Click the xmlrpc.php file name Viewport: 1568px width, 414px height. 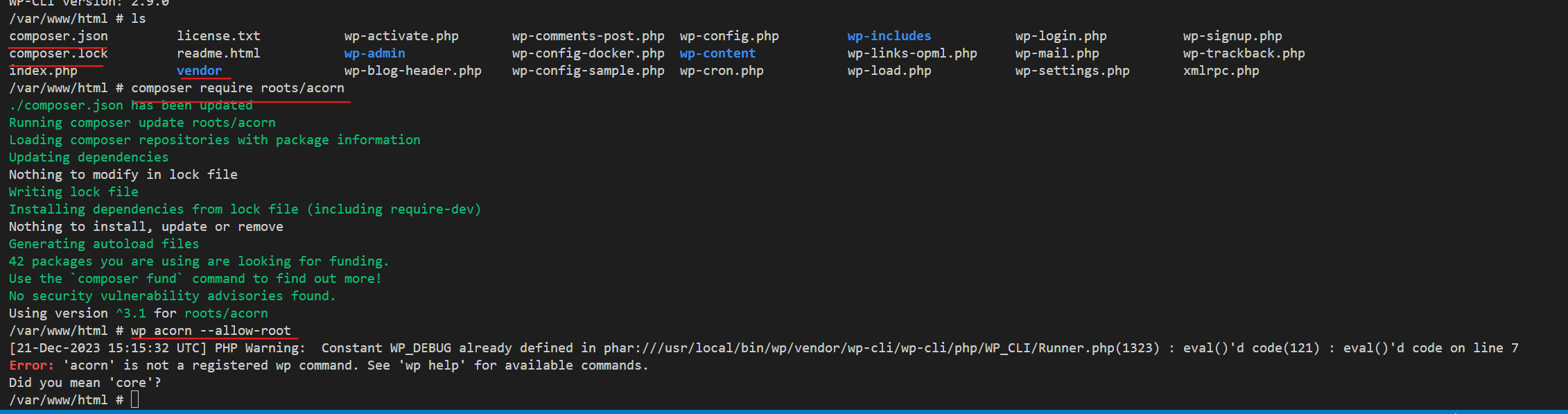pos(1221,71)
